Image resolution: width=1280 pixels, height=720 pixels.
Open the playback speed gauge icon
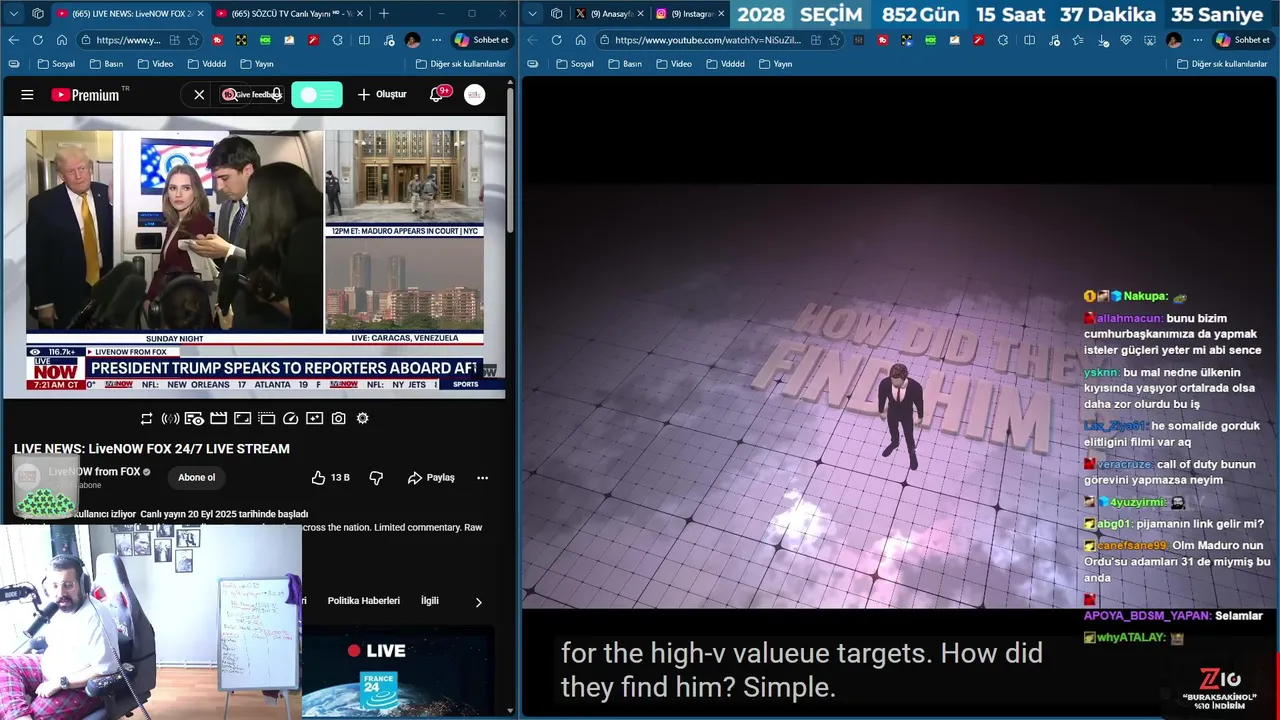(x=290, y=418)
